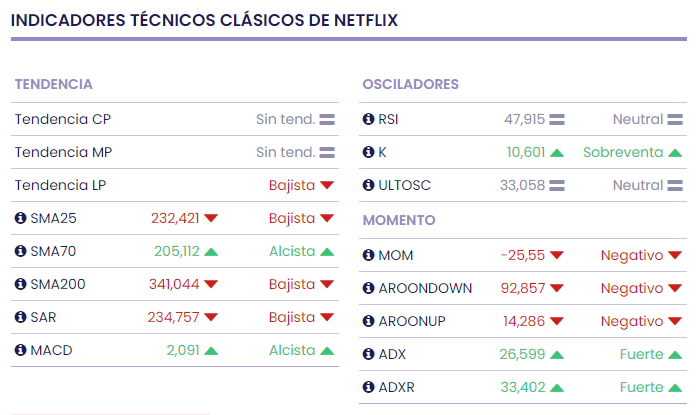Click neutral equals icon in Tendencia CP row
This screenshot has height=415, width=697.
tap(327, 120)
